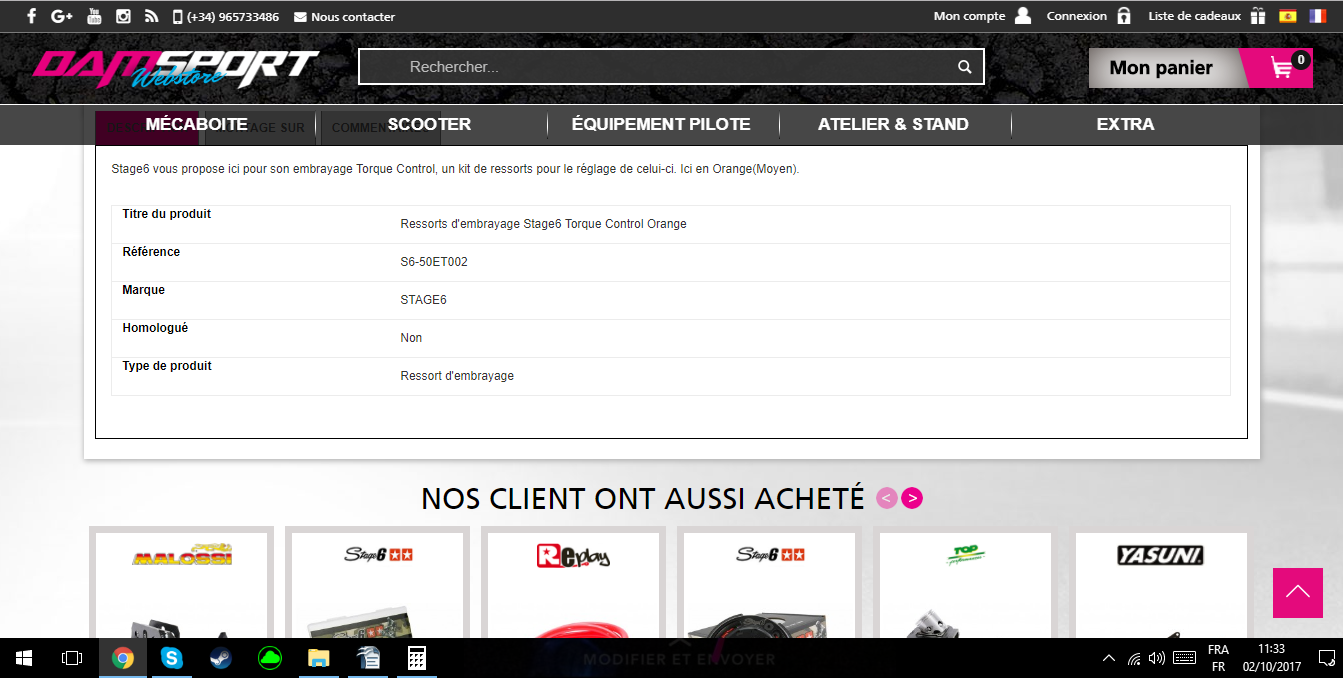
Task: Open the EXTRA menu
Action: pos(1125,124)
